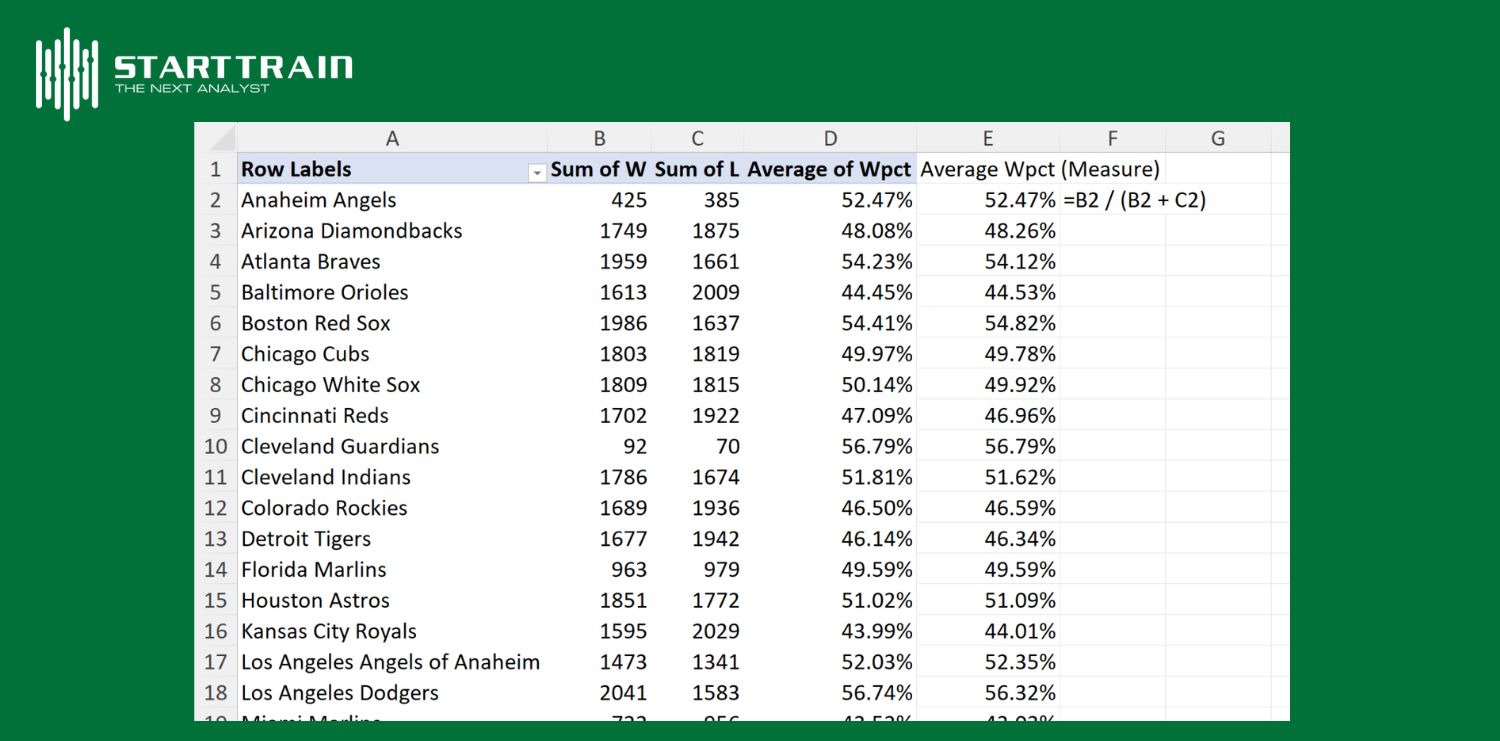Select column C header
Viewport: 1500px width, 741px height.
[697, 139]
